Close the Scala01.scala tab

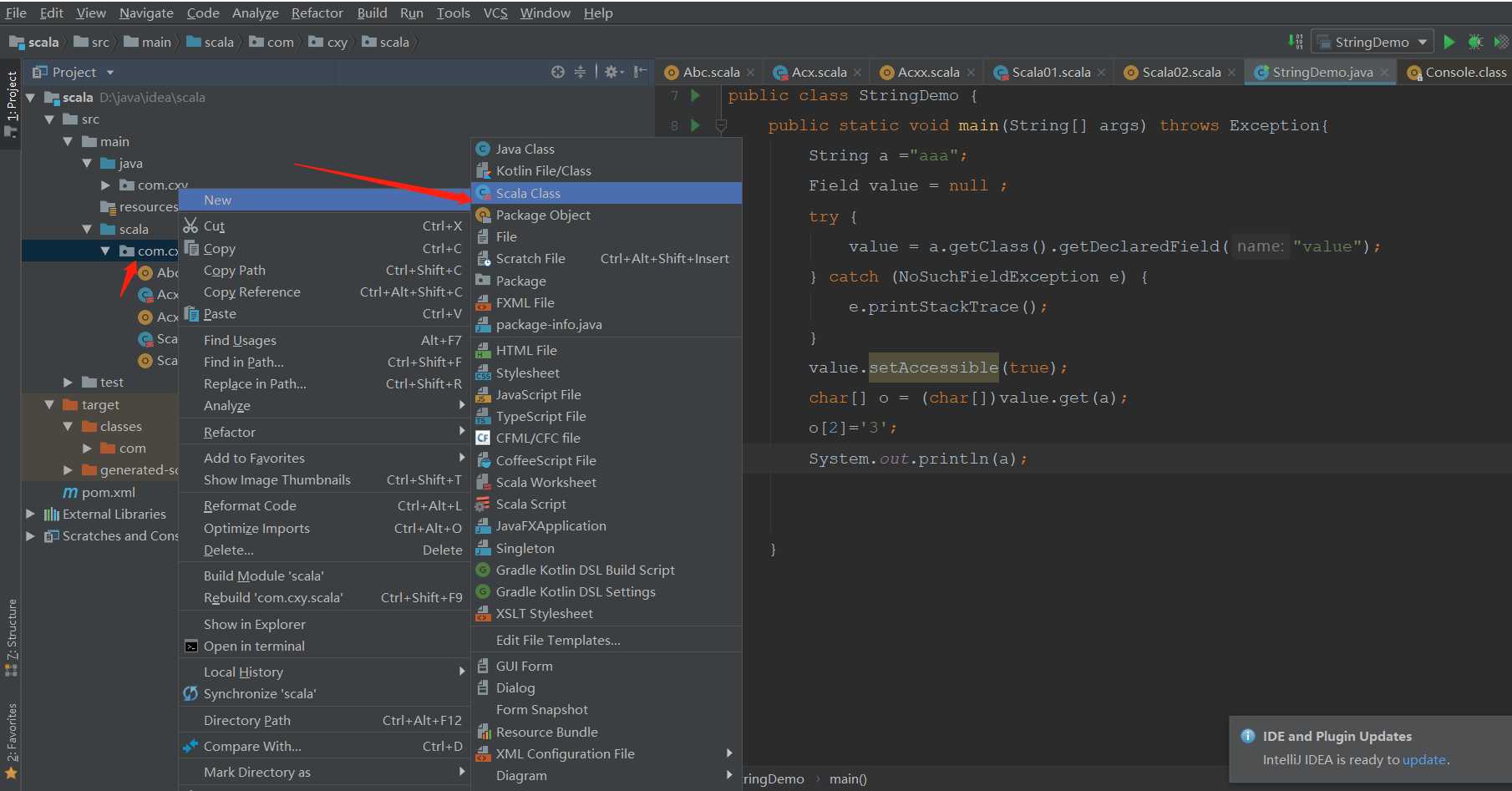pyautogui.click(x=1101, y=73)
